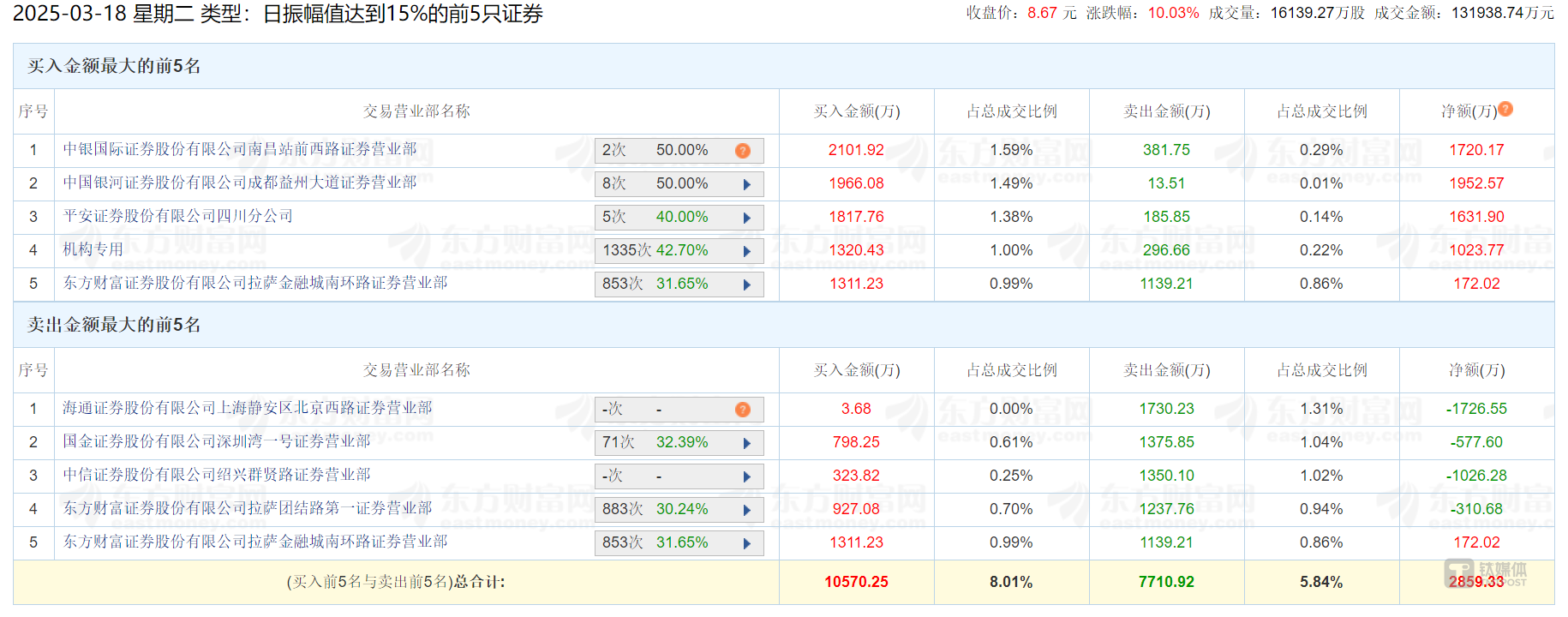Click 机构专用 entry in buy list
Image resolution: width=1568 pixels, height=617 pixels.
[x=93, y=249]
